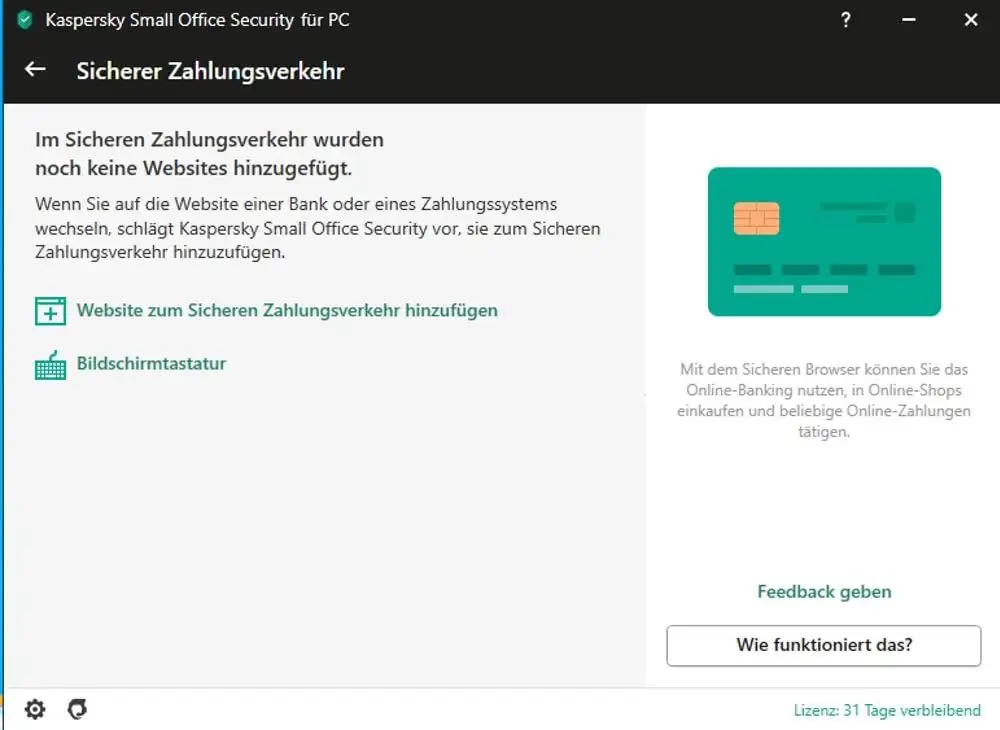Click the add-website plus window icon
1000x730 pixels.
(x=50, y=311)
